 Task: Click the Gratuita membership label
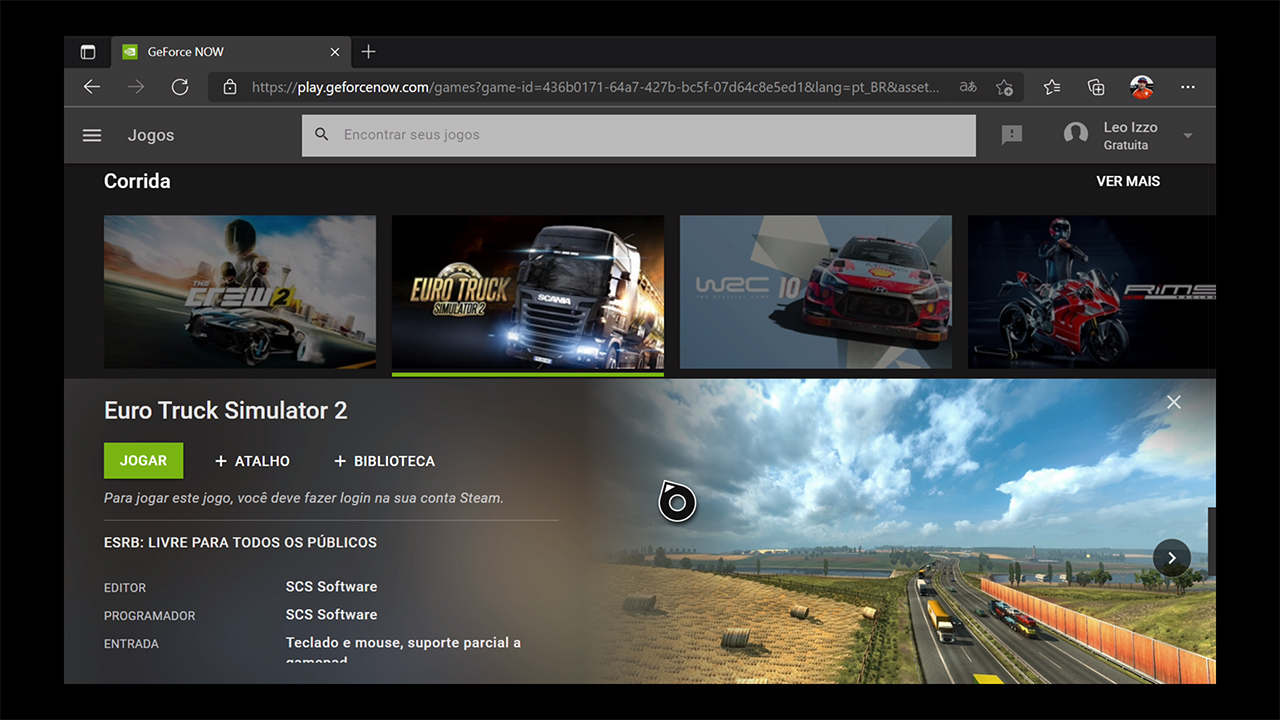coord(1126,145)
